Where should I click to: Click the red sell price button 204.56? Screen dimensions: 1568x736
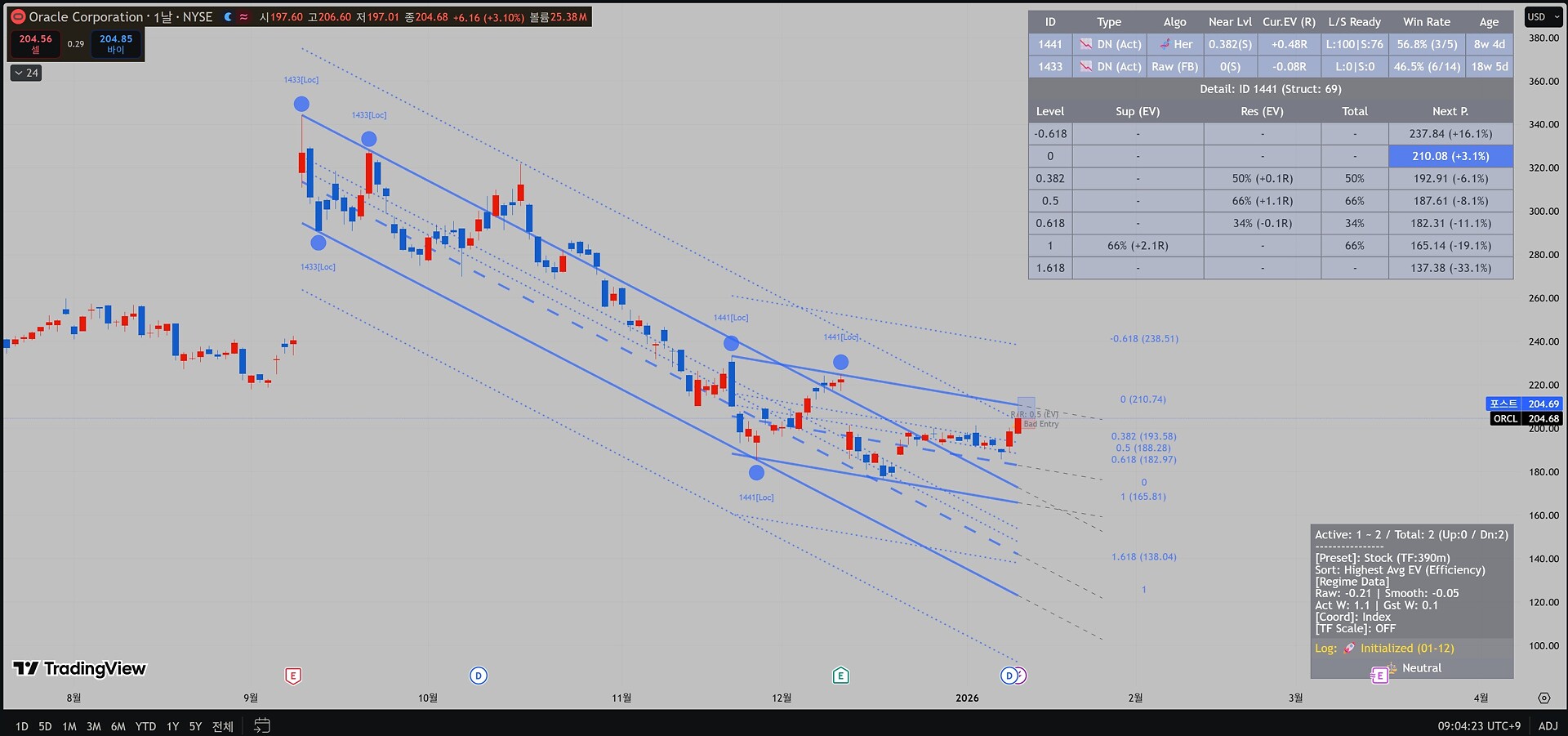tap(35, 44)
